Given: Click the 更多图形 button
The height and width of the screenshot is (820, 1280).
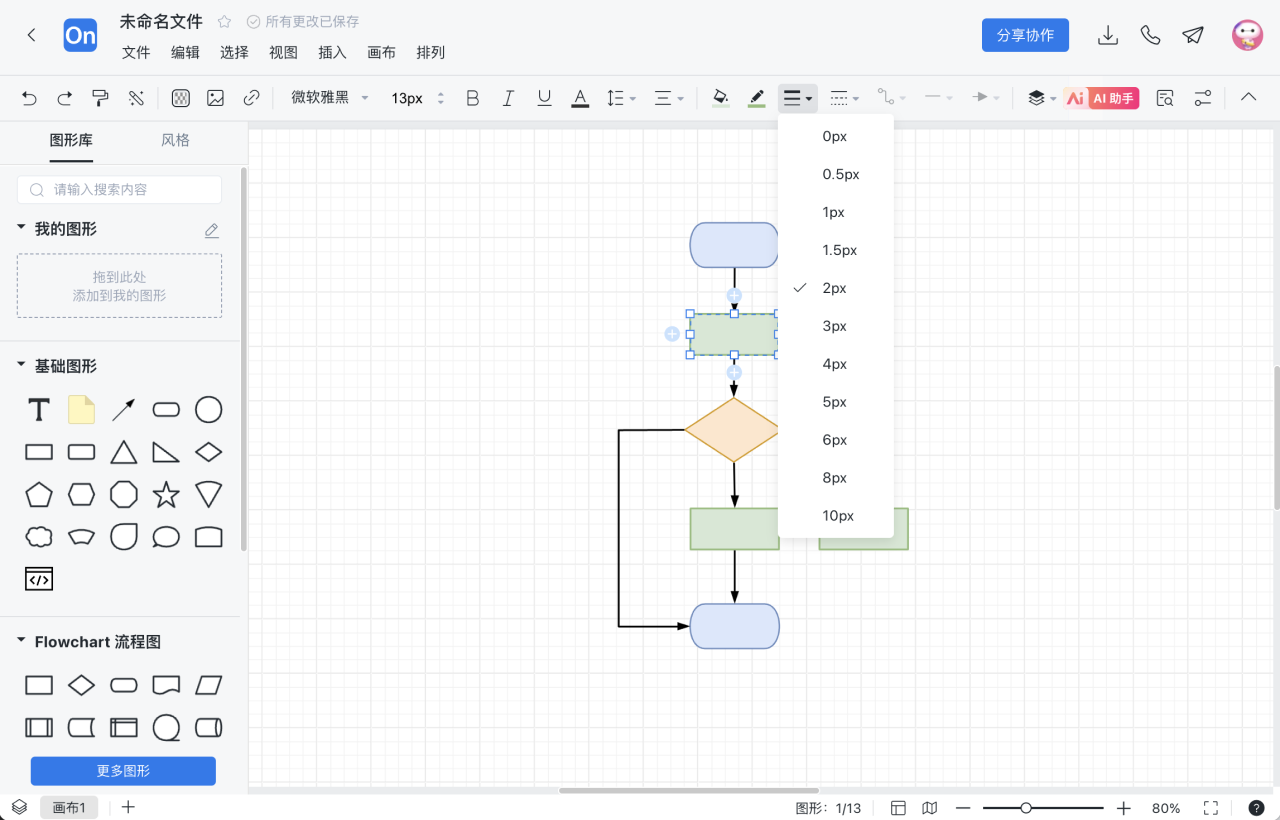Looking at the screenshot, I should click(123, 771).
